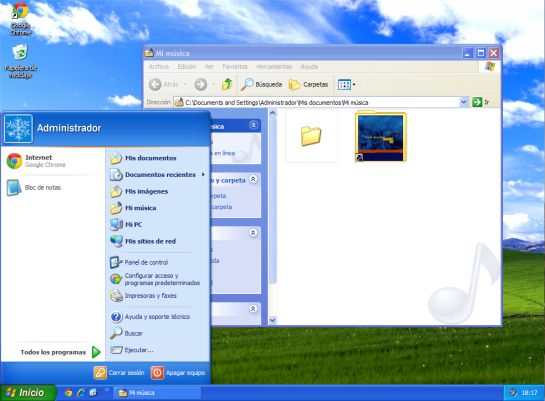Click the 18:17 taskbar clock
Viewport: 545px width, 401px height.
[x=529, y=393]
